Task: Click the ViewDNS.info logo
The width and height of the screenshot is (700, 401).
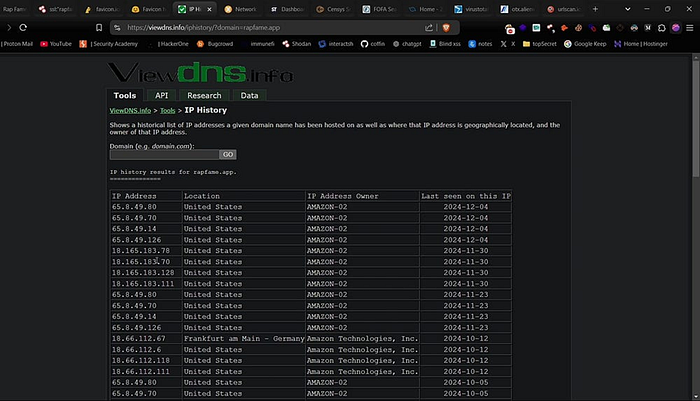Action: pos(200,73)
